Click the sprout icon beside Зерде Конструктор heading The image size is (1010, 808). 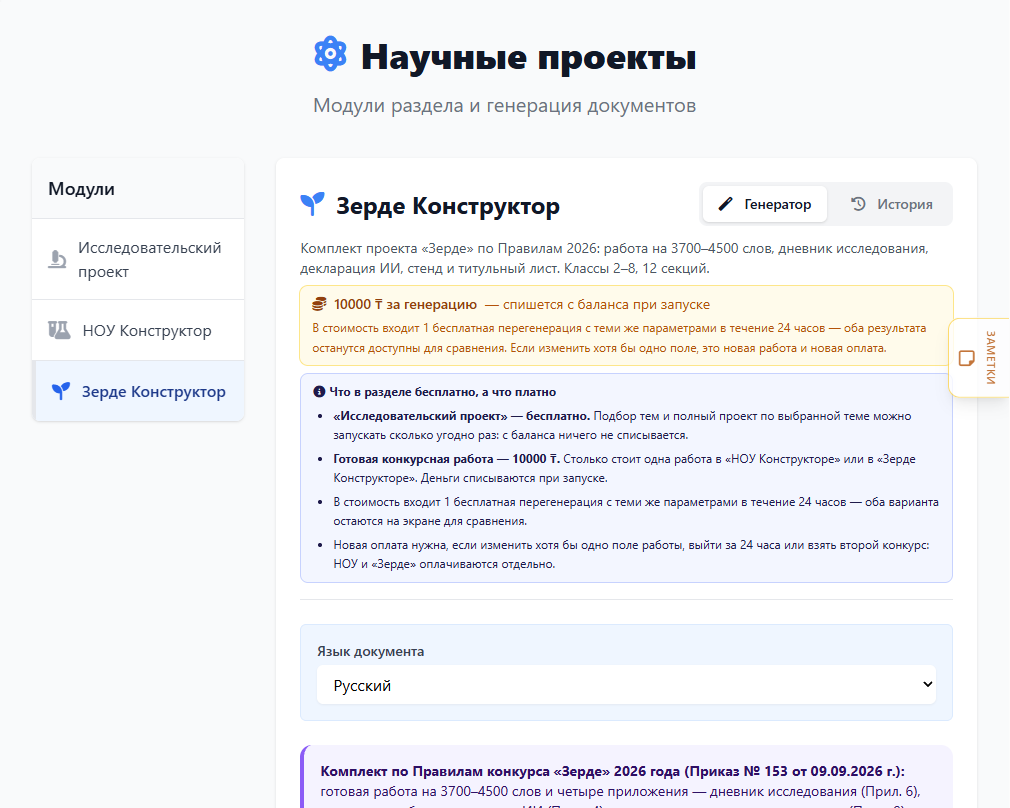click(x=312, y=205)
